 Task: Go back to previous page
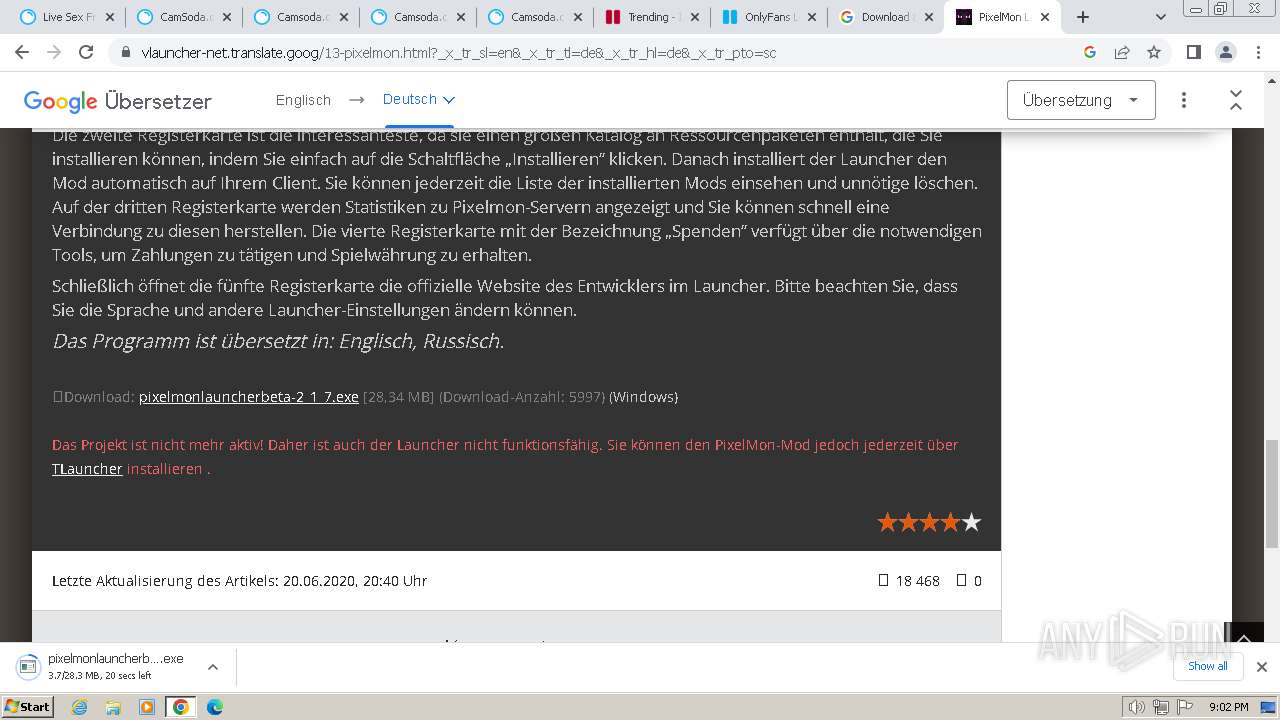(22, 52)
